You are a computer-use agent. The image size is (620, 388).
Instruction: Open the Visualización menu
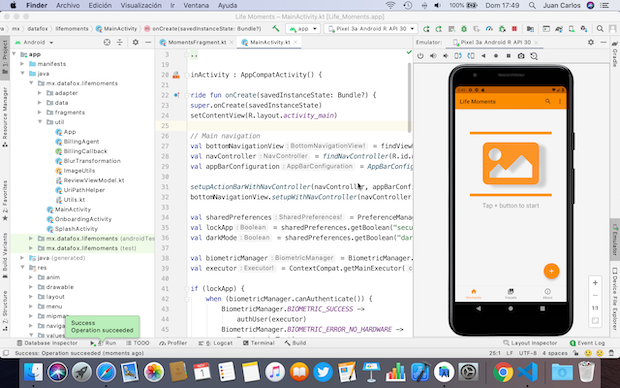(141, 6)
